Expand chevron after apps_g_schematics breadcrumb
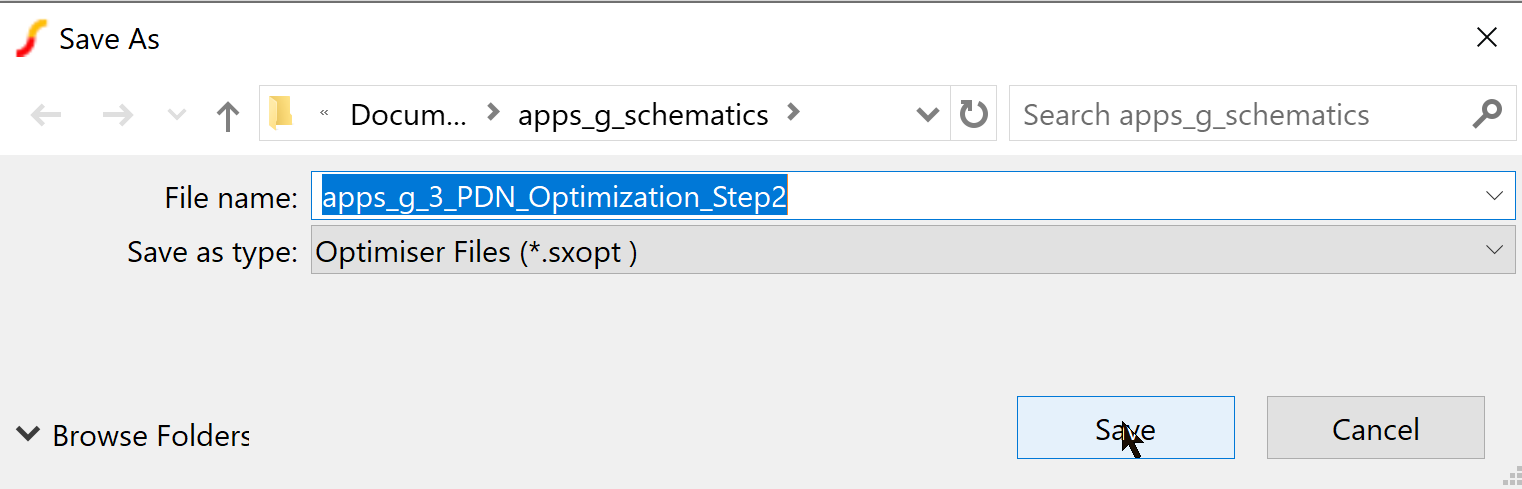Screen dimensions: 1522x489 tap(793, 113)
